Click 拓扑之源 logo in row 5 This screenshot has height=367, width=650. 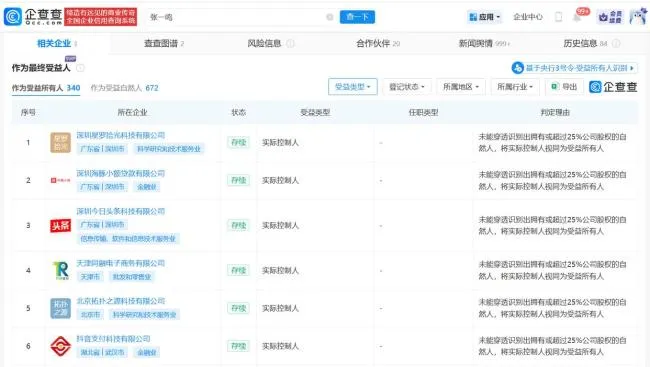click(61, 308)
